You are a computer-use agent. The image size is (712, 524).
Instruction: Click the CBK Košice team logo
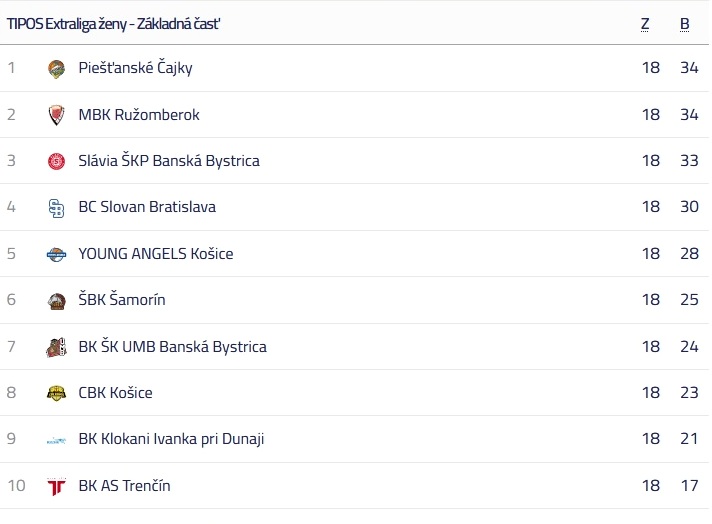[56, 393]
